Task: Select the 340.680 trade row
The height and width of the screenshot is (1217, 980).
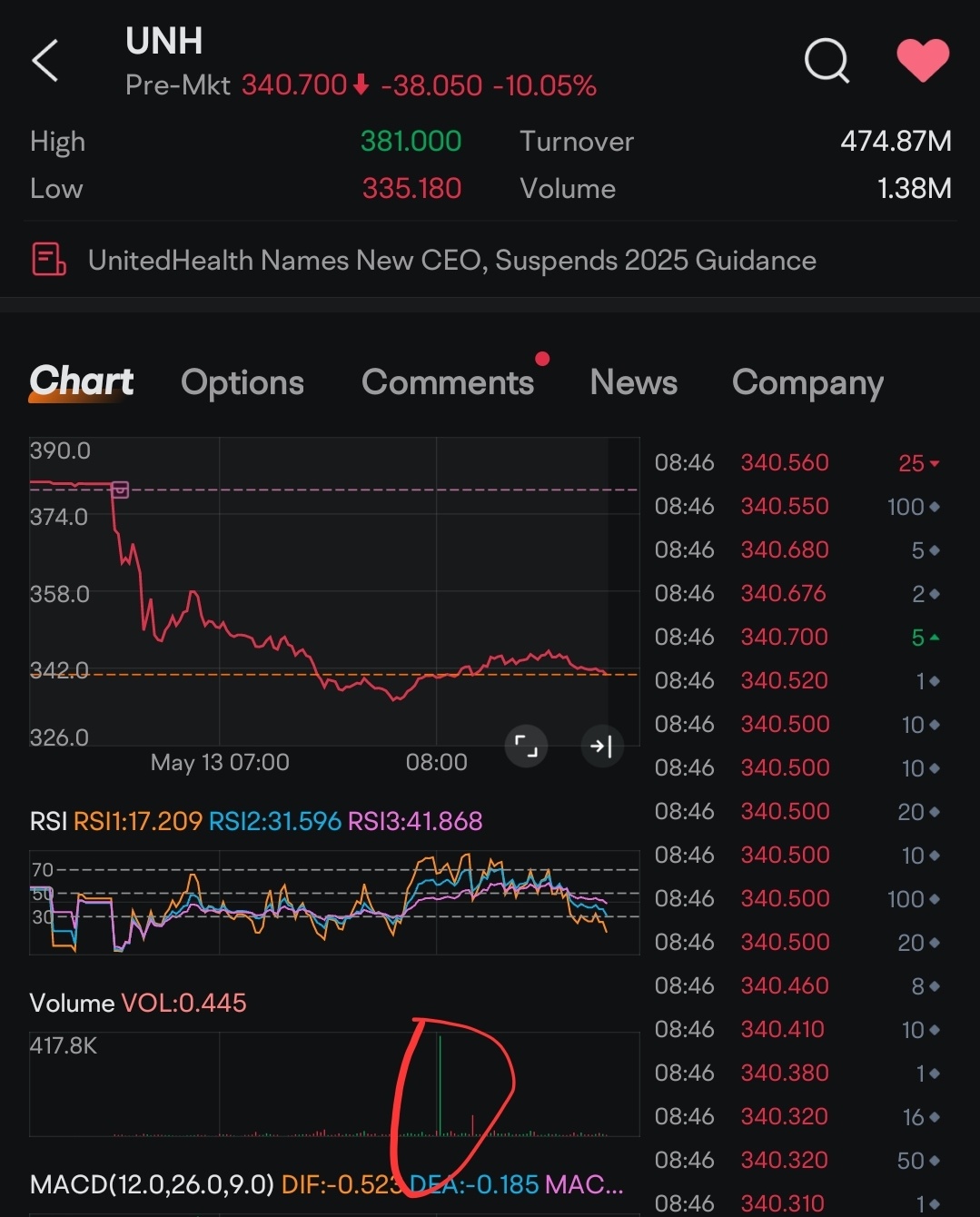Action: point(797,549)
